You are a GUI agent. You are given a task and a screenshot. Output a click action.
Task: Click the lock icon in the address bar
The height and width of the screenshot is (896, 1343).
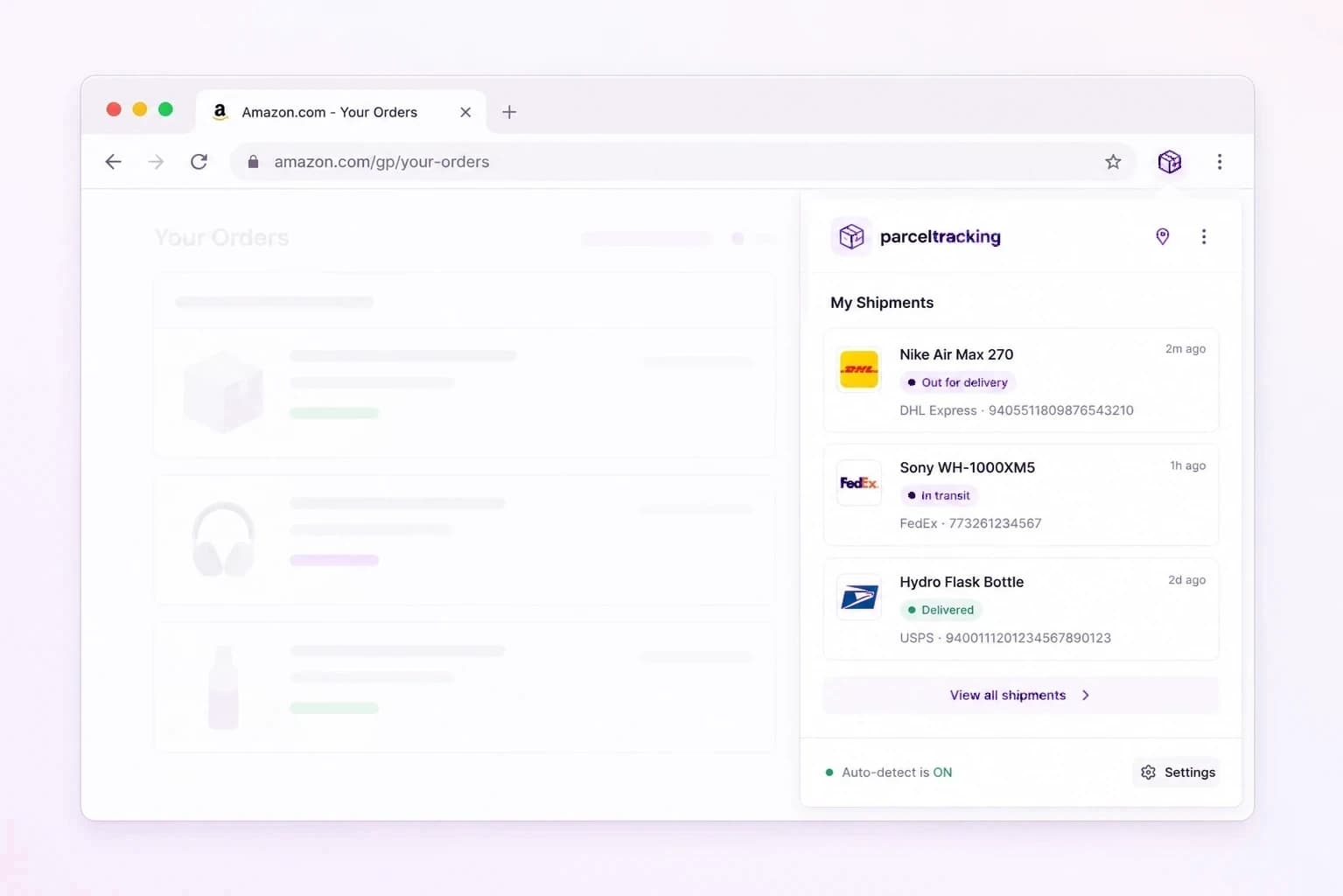coord(253,162)
